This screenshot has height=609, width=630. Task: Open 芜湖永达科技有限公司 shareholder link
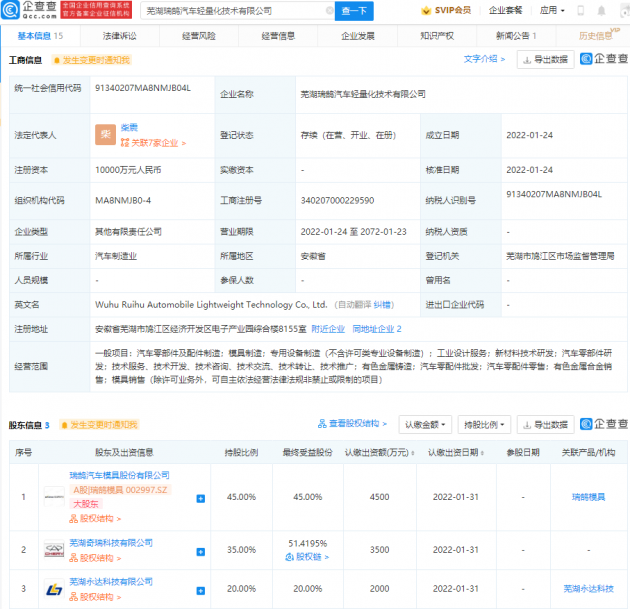pos(111,582)
